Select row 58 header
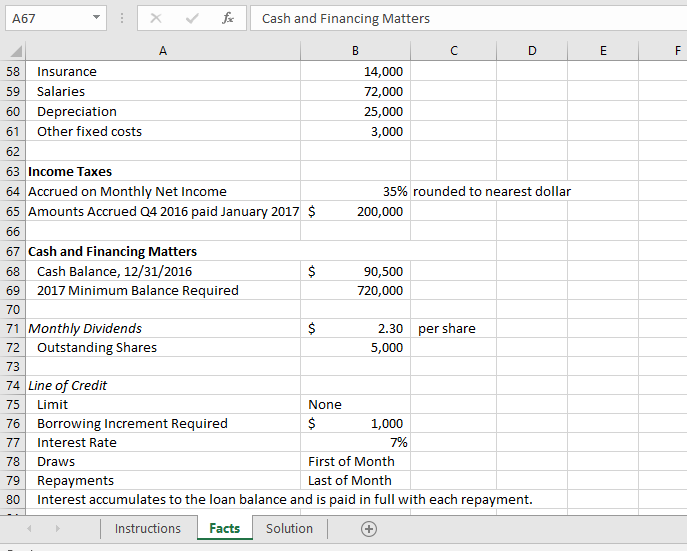The width and height of the screenshot is (687, 551). pos(13,71)
